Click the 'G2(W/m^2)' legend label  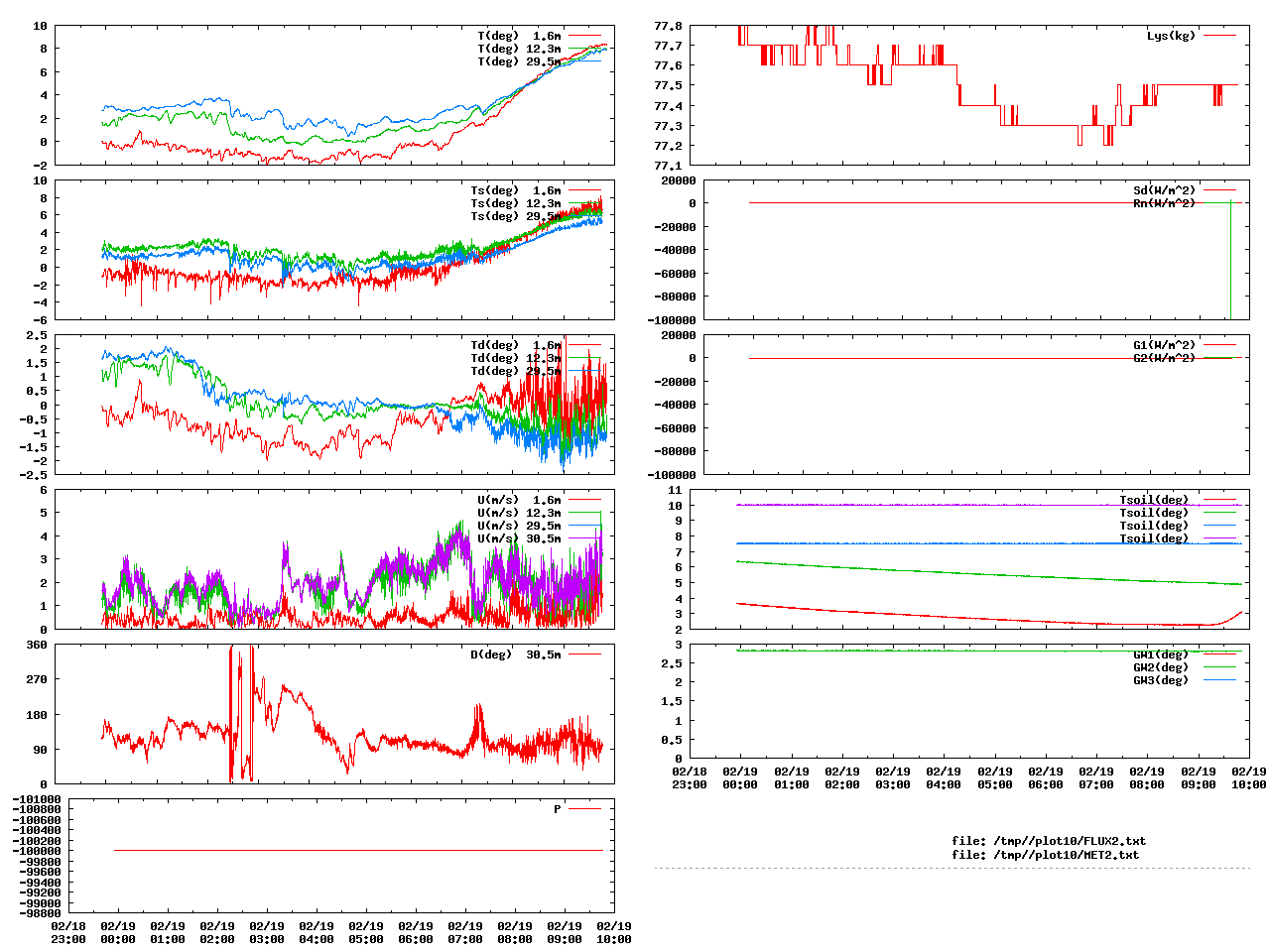[x=1165, y=358]
